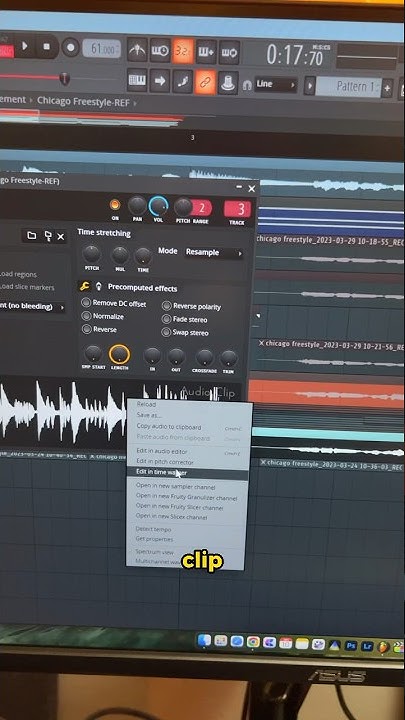Click the Stop button in transport bar

point(47,47)
